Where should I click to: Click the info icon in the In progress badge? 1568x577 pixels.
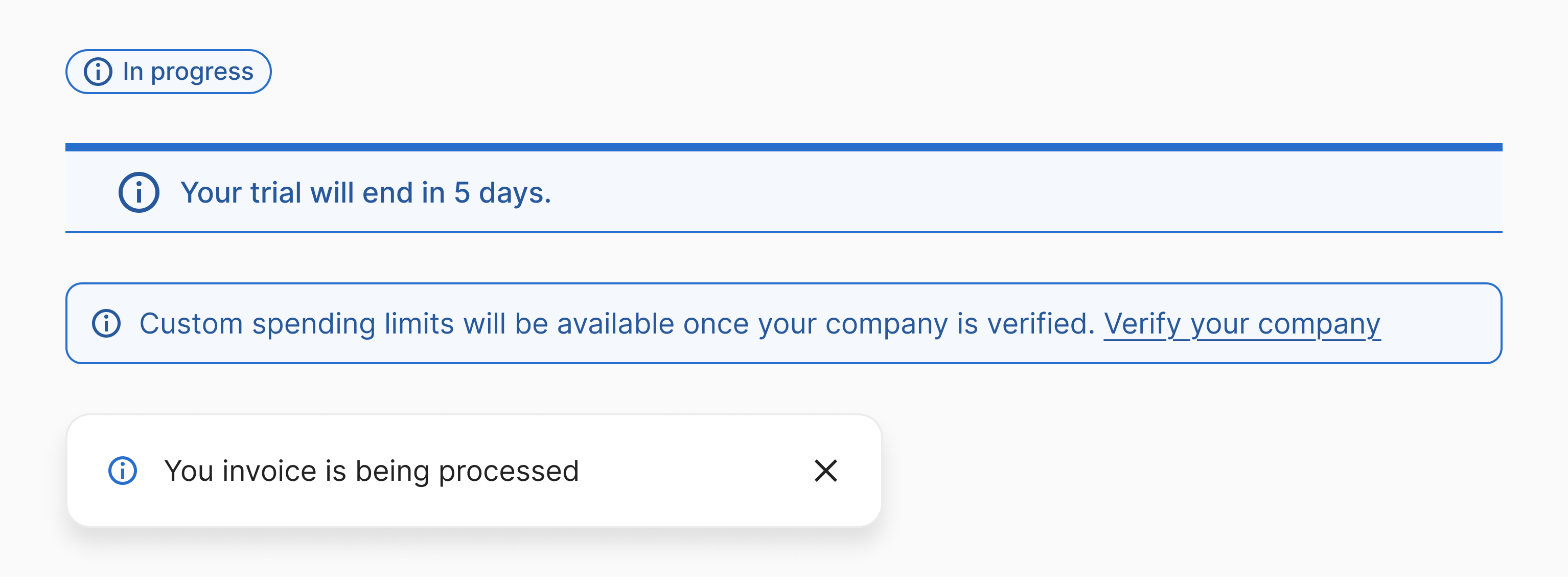coord(98,72)
